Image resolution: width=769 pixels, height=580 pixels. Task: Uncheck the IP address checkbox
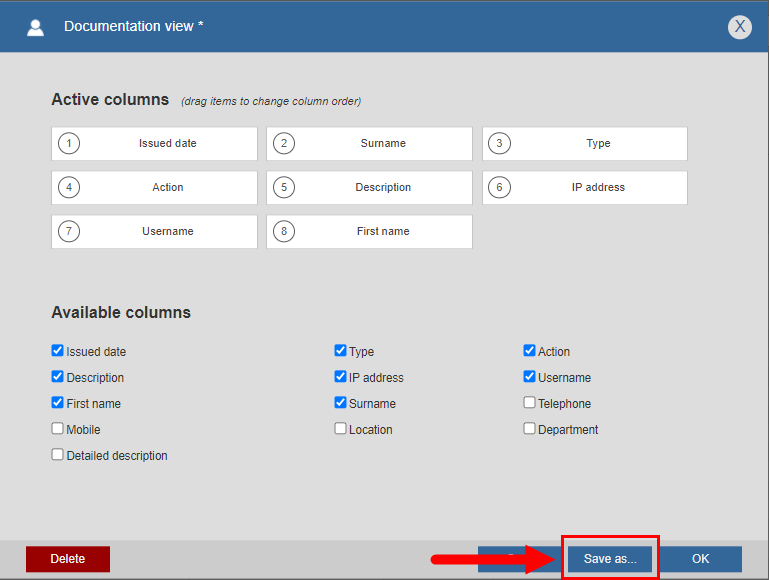coord(340,376)
